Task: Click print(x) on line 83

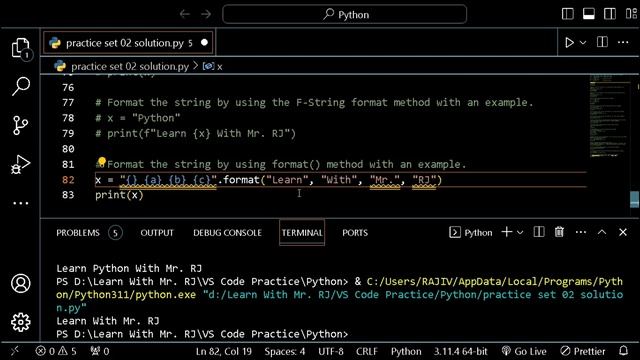Action: 119,195
